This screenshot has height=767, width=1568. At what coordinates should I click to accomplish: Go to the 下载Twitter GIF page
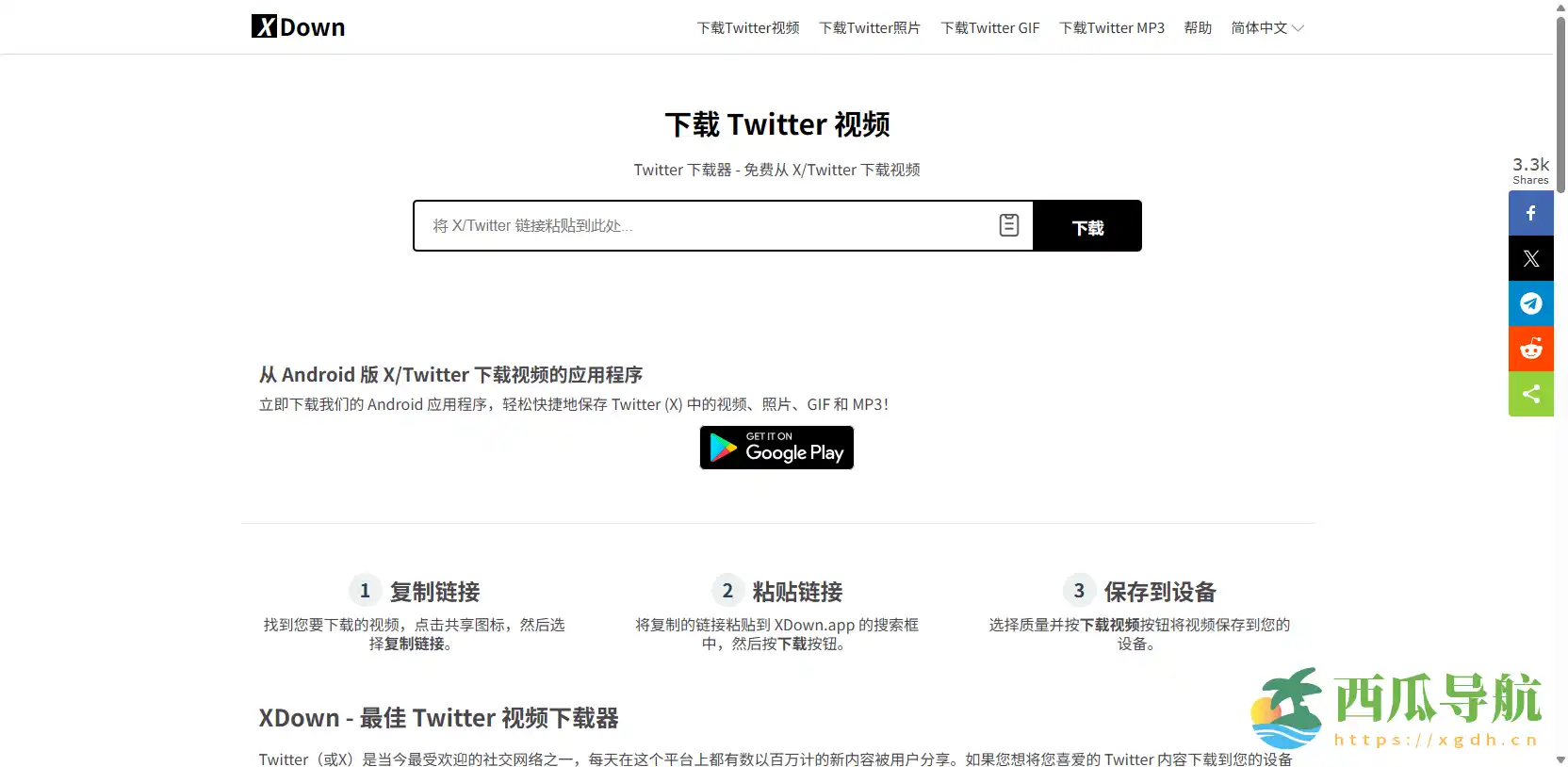989,28
